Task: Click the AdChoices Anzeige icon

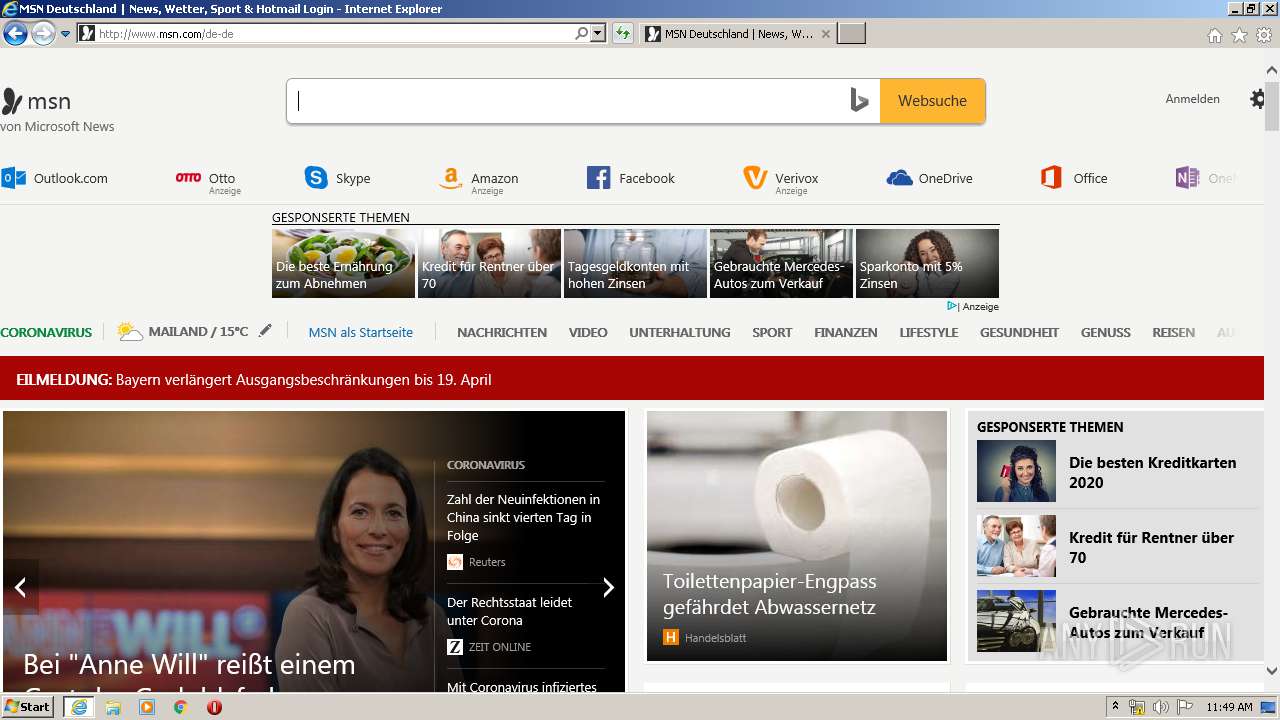Action: (x=952, y=307)
